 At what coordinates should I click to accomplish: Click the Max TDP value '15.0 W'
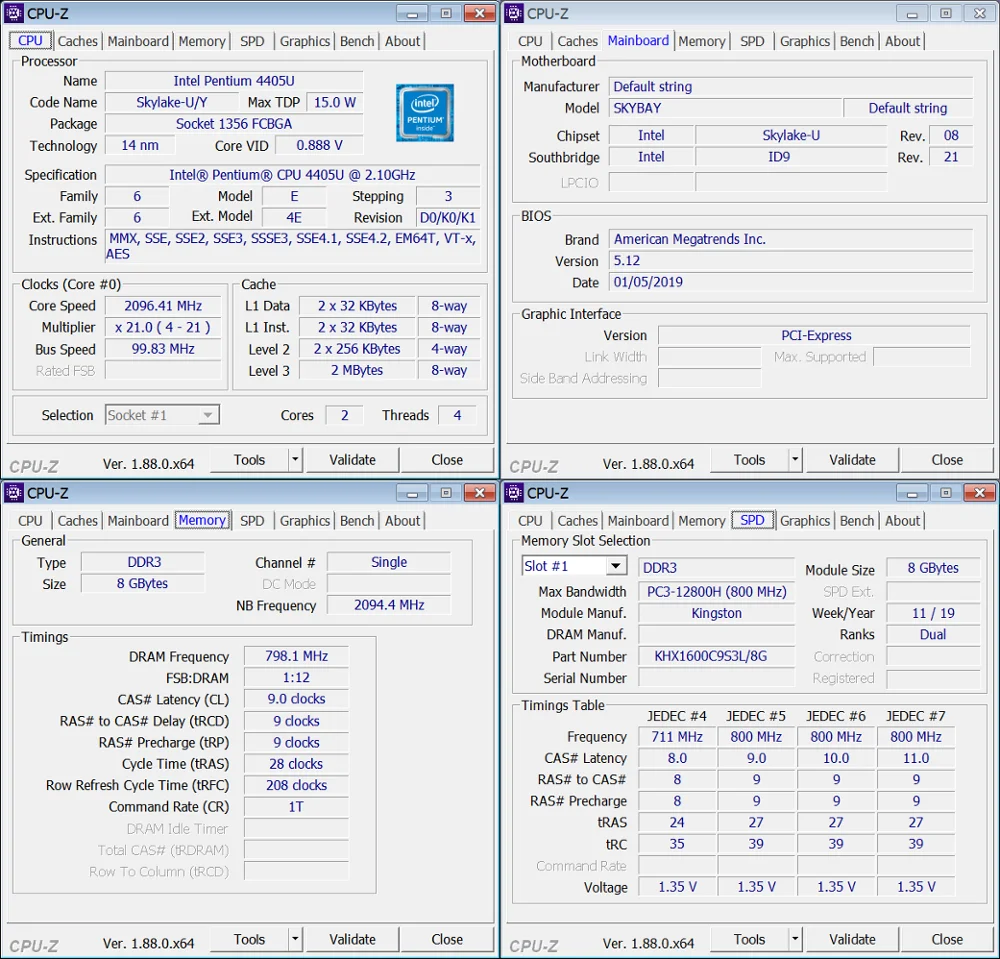[x=335, y=102]
